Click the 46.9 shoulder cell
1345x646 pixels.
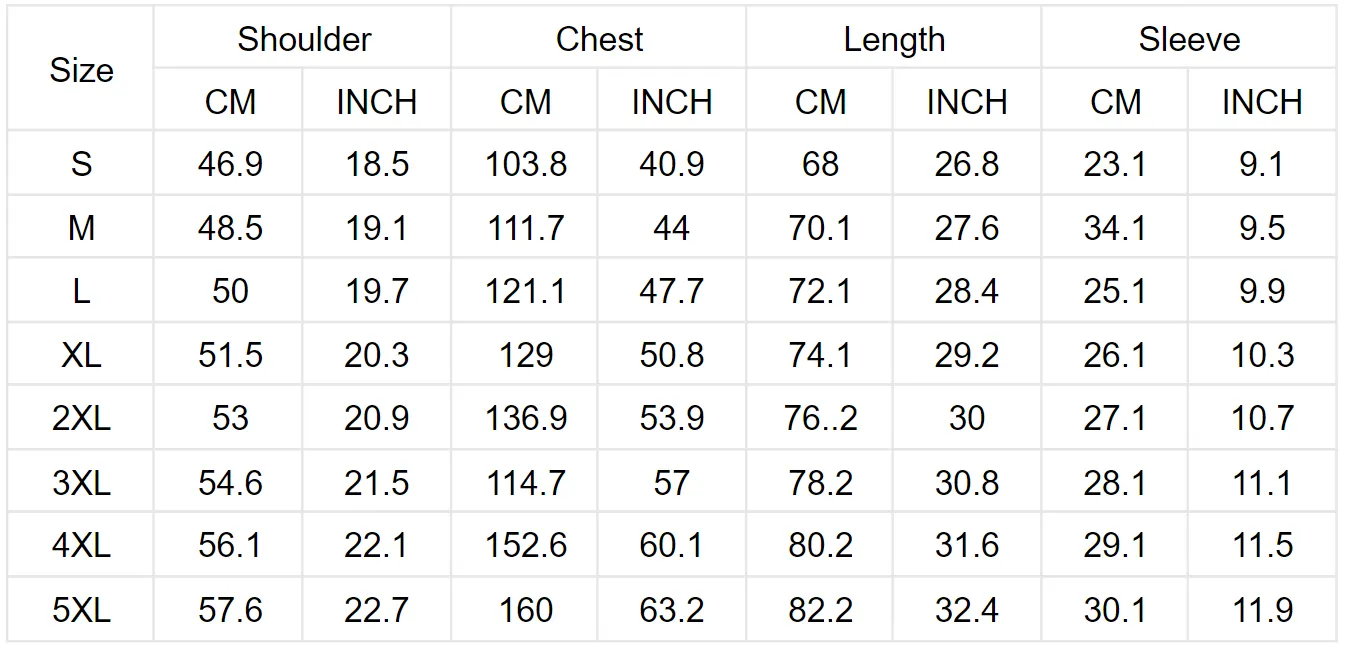pos(230,164)
